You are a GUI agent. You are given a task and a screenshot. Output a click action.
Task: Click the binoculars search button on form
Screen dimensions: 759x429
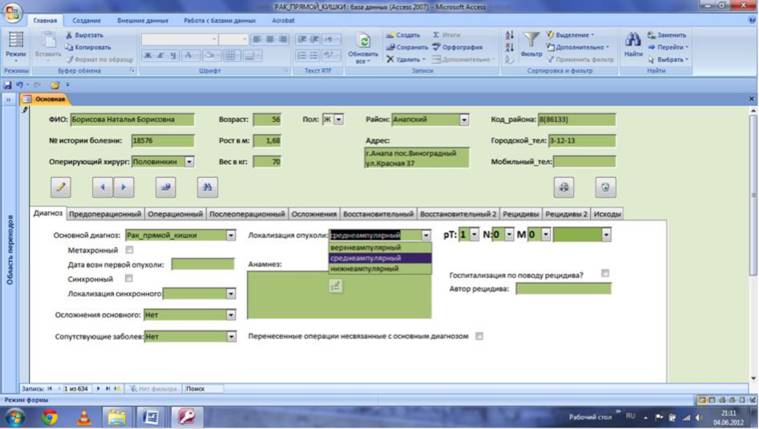208,187
